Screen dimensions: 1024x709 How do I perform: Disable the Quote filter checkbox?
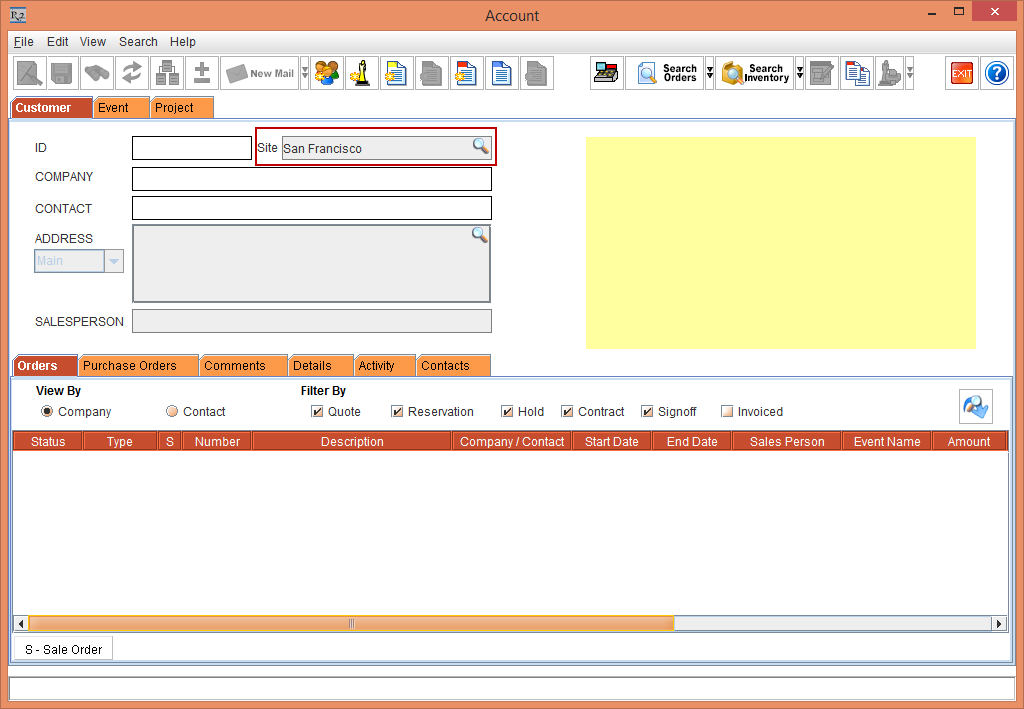[x=316, y=411]
